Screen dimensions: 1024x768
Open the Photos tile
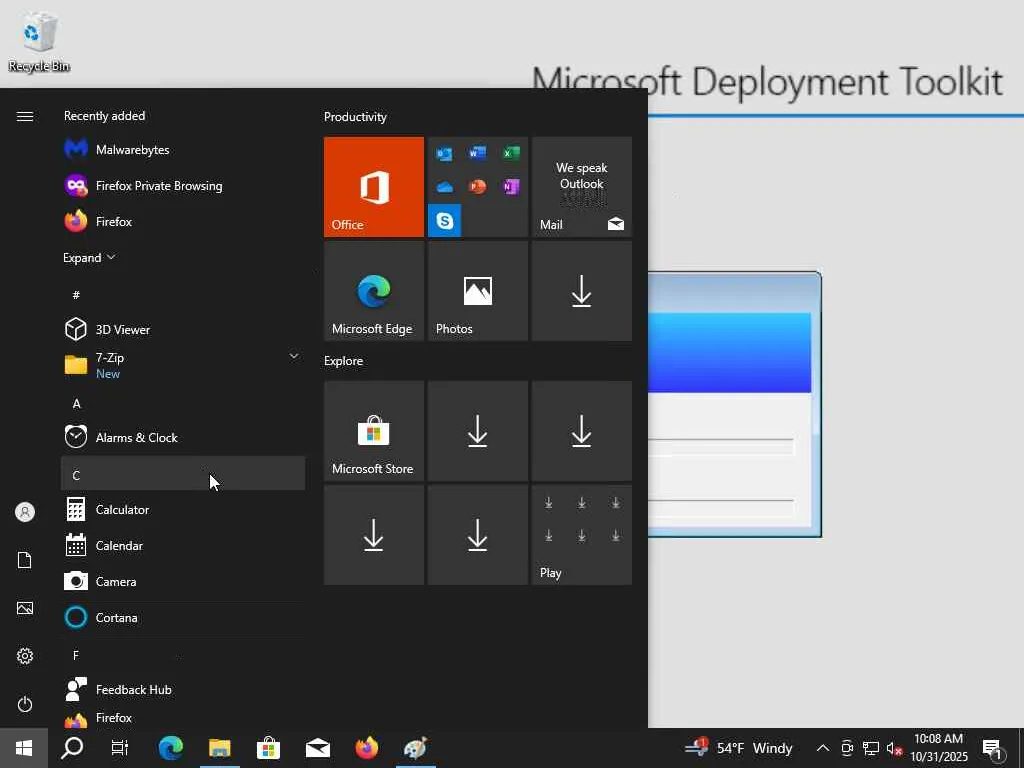[477, 291]
